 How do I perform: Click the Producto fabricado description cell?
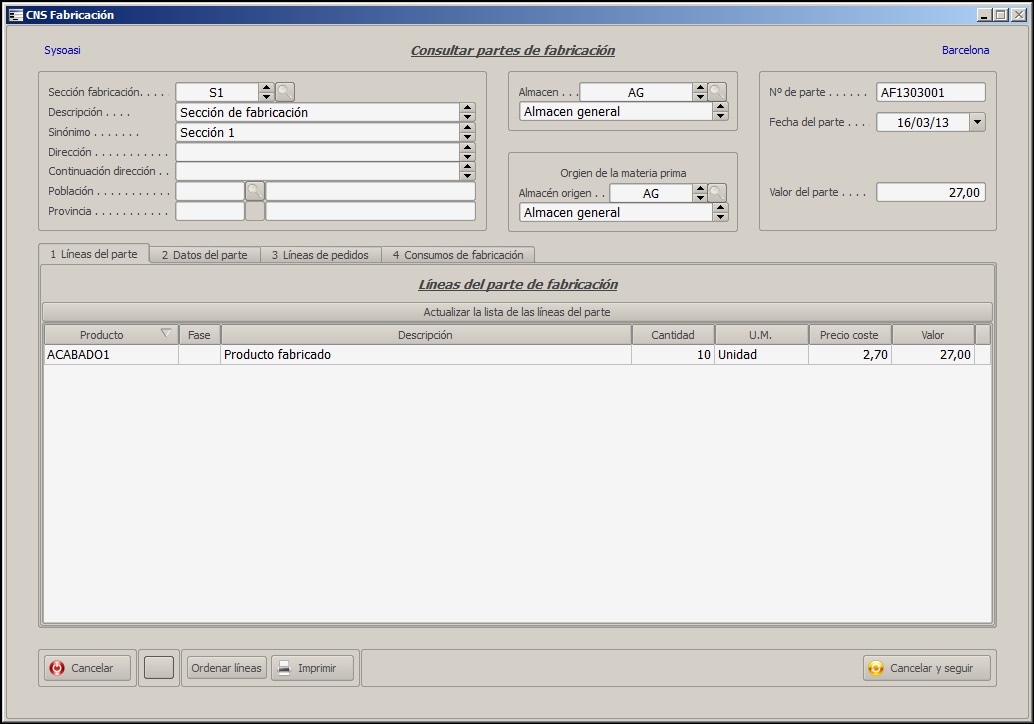click(425, 355)
